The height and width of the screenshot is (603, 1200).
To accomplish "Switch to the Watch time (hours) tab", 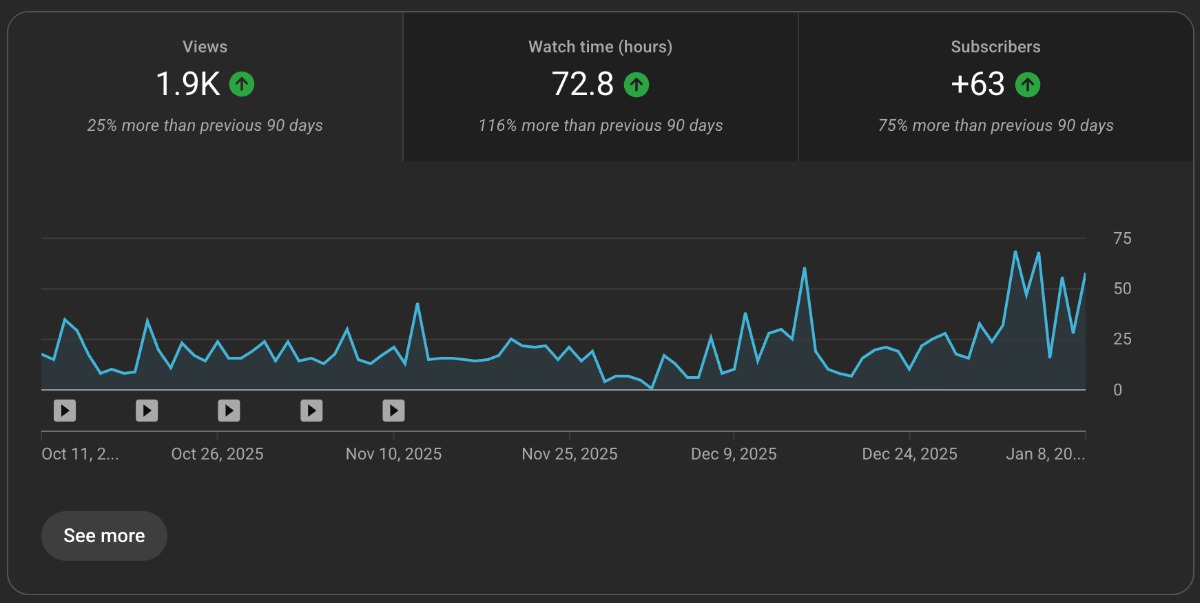I will 600,86.
